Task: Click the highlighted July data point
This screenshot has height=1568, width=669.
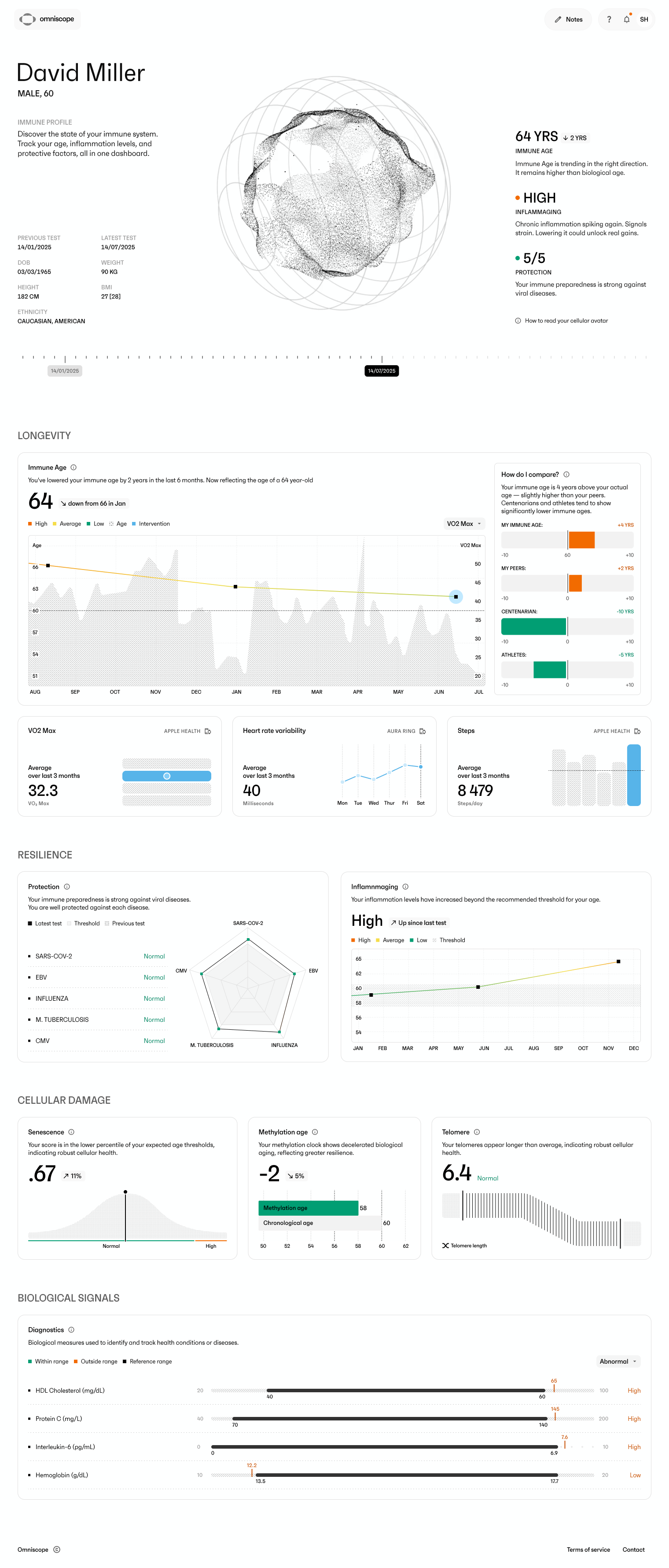Action: pyautogui.click(x=456, y=596)
